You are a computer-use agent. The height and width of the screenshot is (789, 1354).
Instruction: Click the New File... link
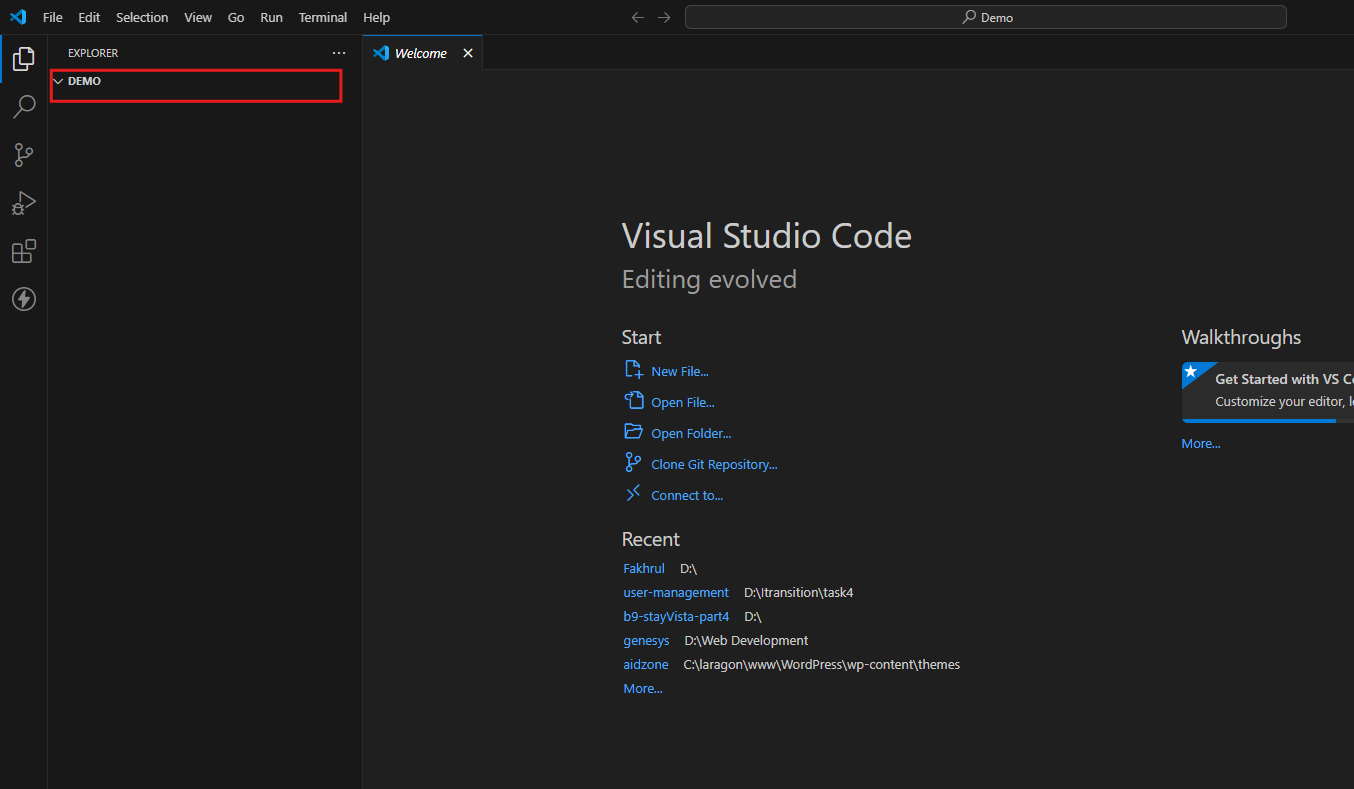679,371
